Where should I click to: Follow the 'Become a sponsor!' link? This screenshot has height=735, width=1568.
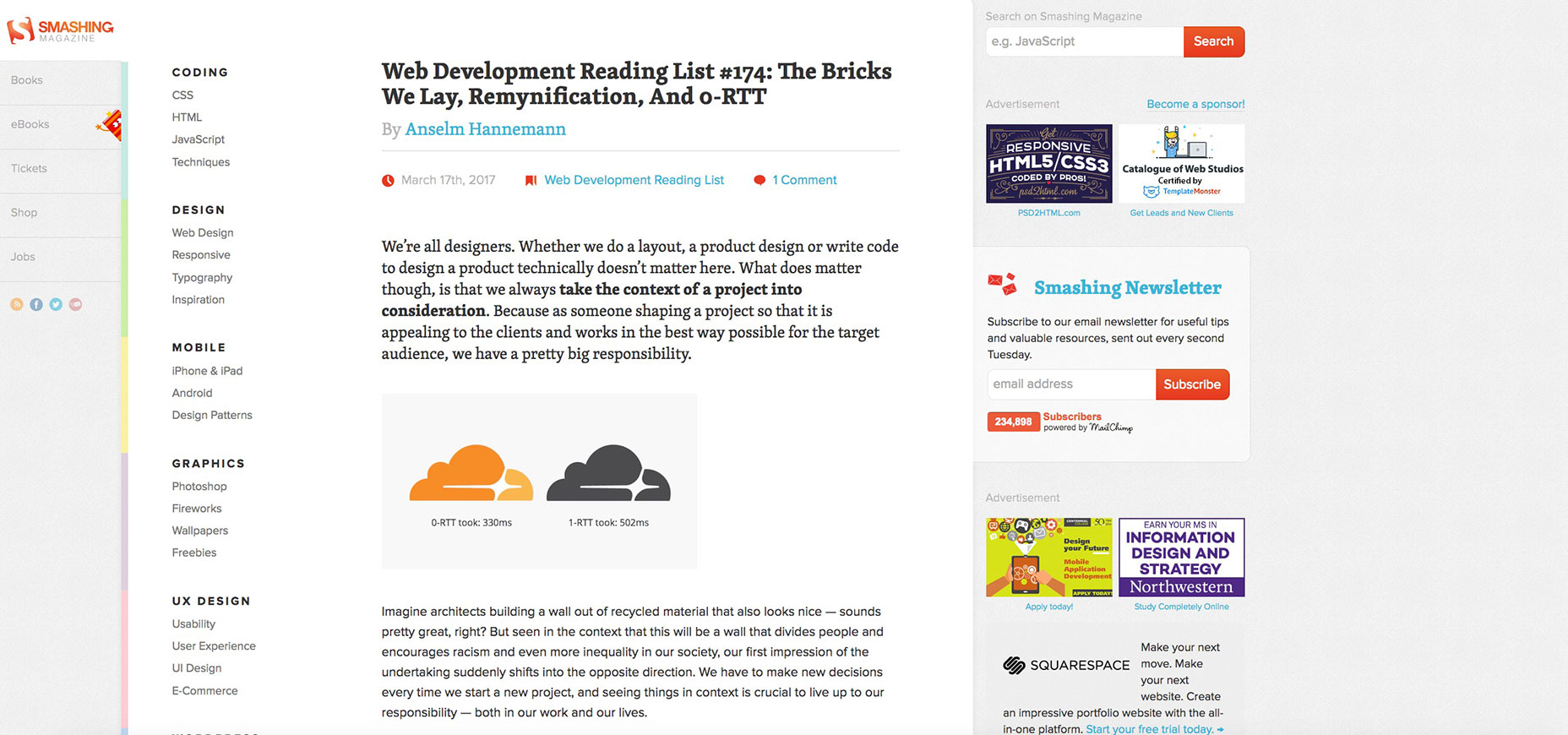[x=1195, y=104]
